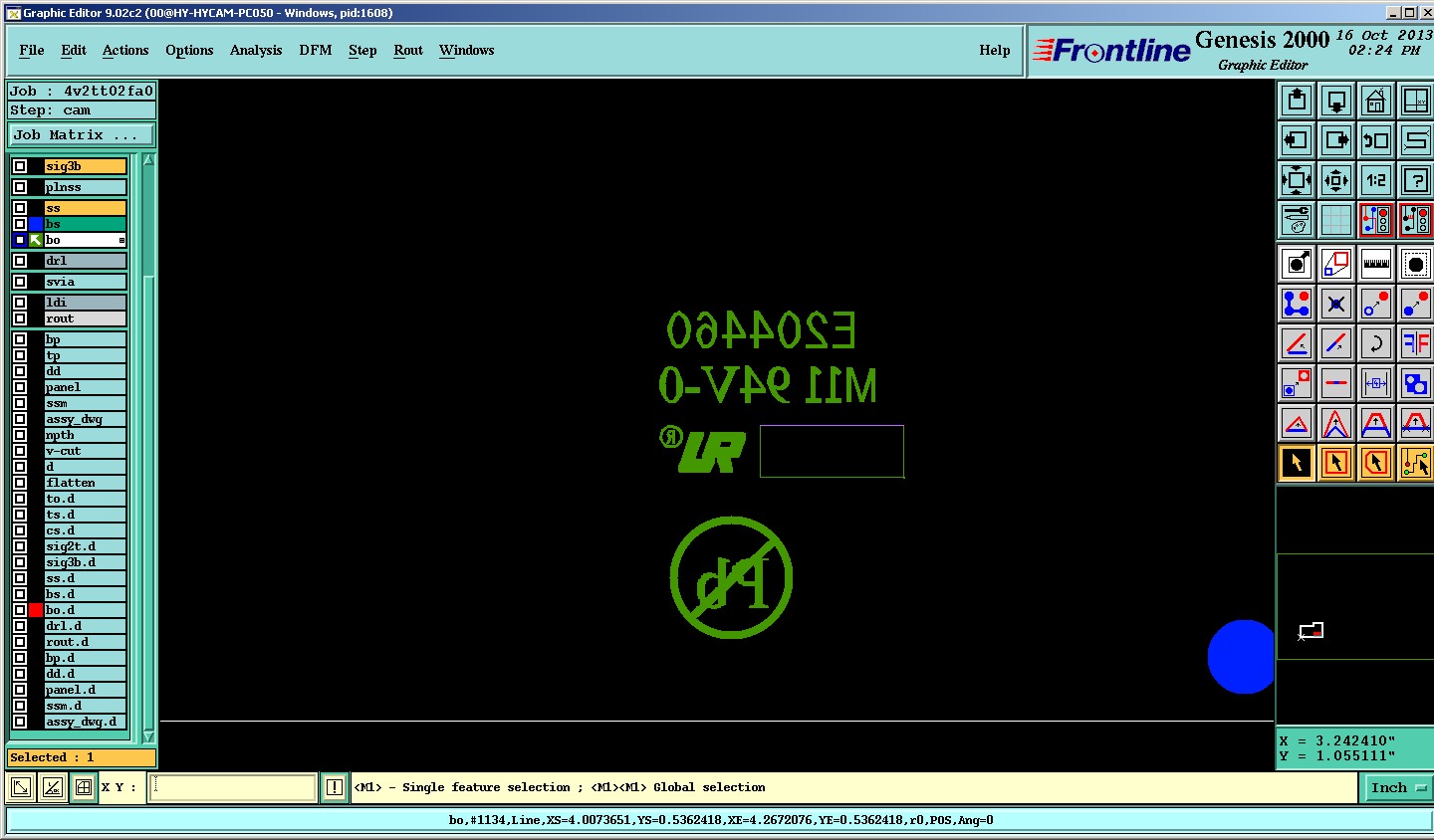This screenshot has width=1434, height=840.
Task: Click the blue X delete feature icon
Action: click(1336, 304)
